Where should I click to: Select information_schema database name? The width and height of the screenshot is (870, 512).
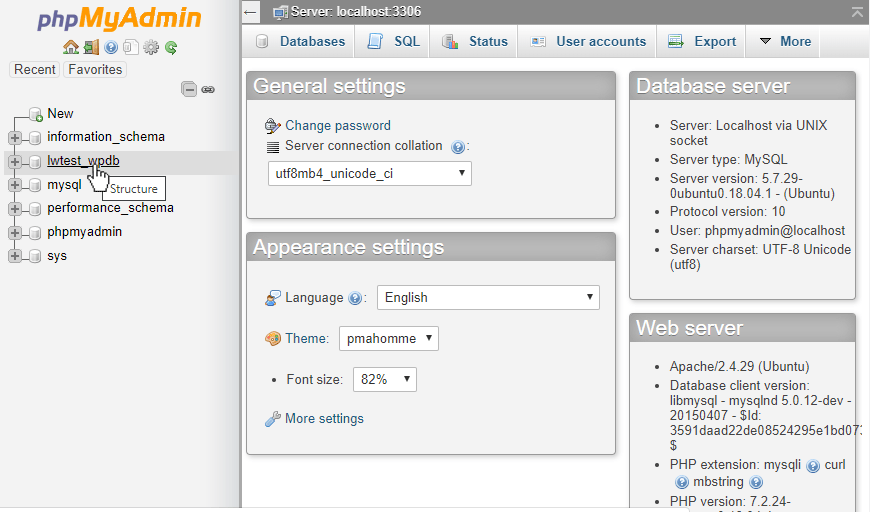tap(106, 137)
